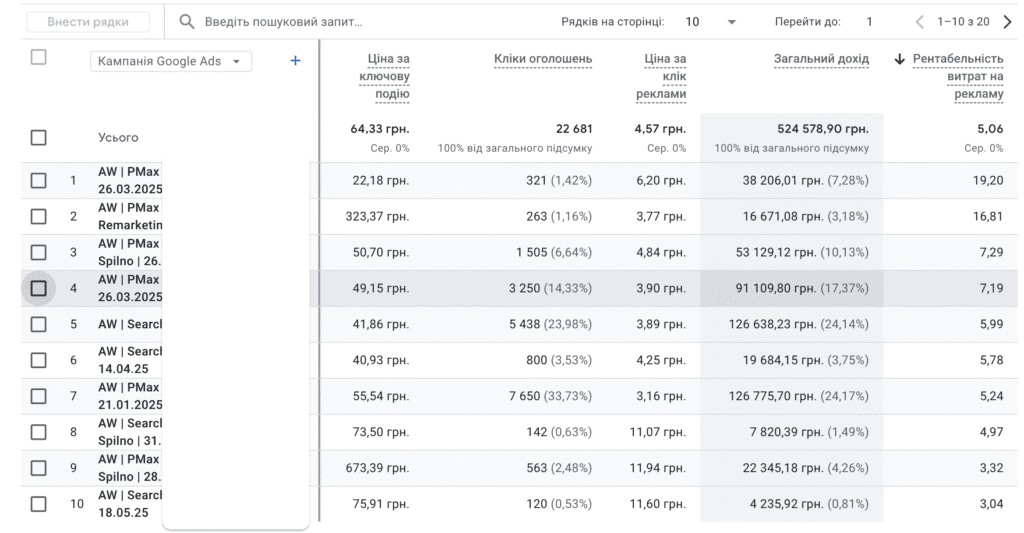Expand the rows per page dropdown
The width and height of the screenshot is (1024, 533).
pos(711,21)
